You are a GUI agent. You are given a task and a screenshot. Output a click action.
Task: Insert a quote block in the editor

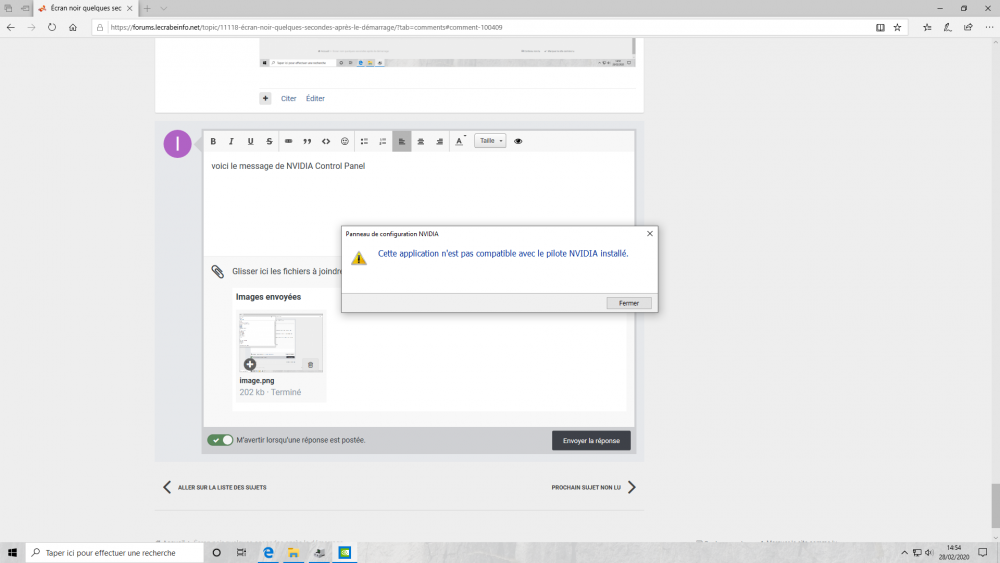pos(307,141)
